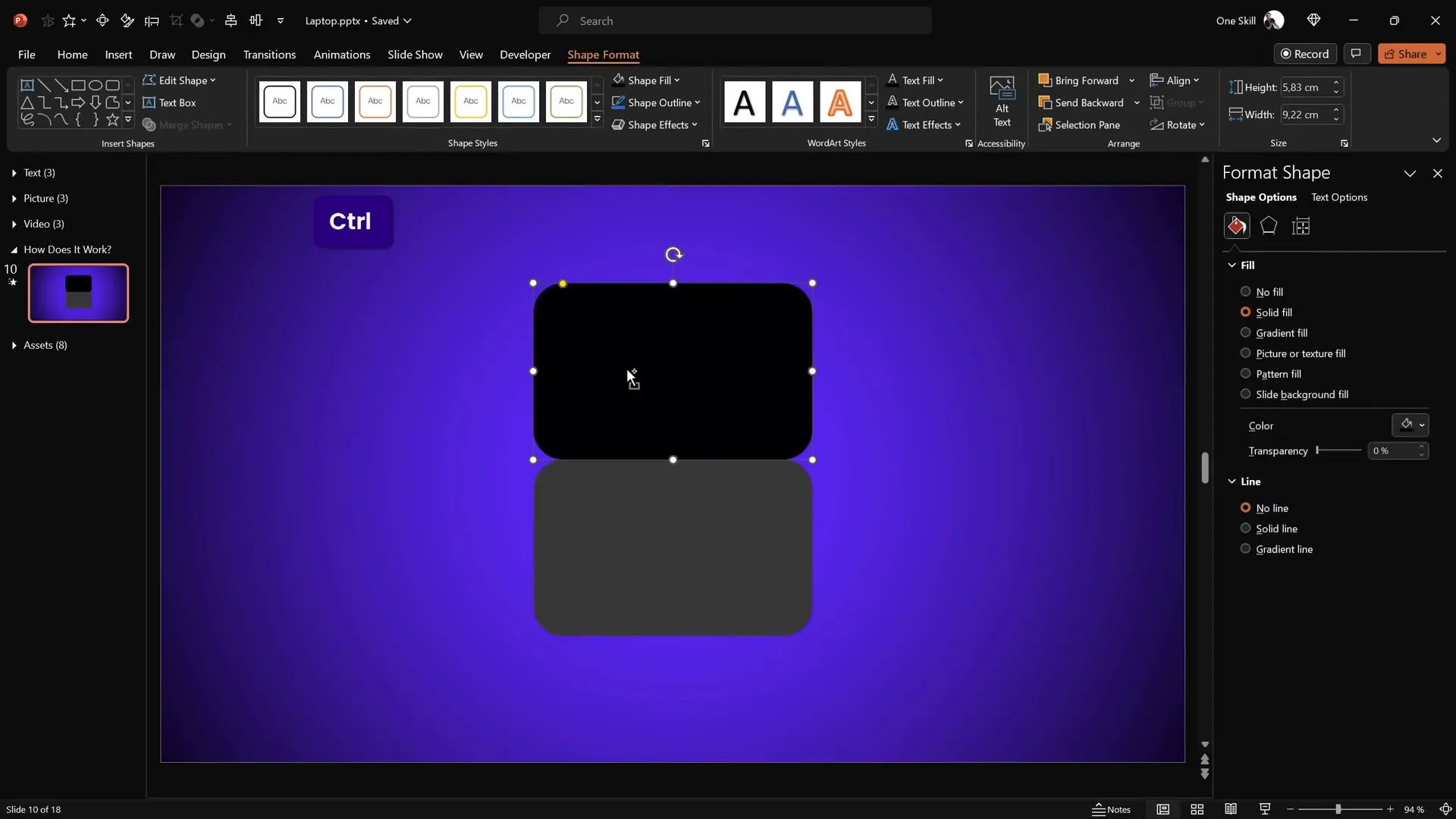Image resolution: width=1456 pixels, height=819 pixels.
Task: Click the rotation handle above shape
Action: click(673, 255)
